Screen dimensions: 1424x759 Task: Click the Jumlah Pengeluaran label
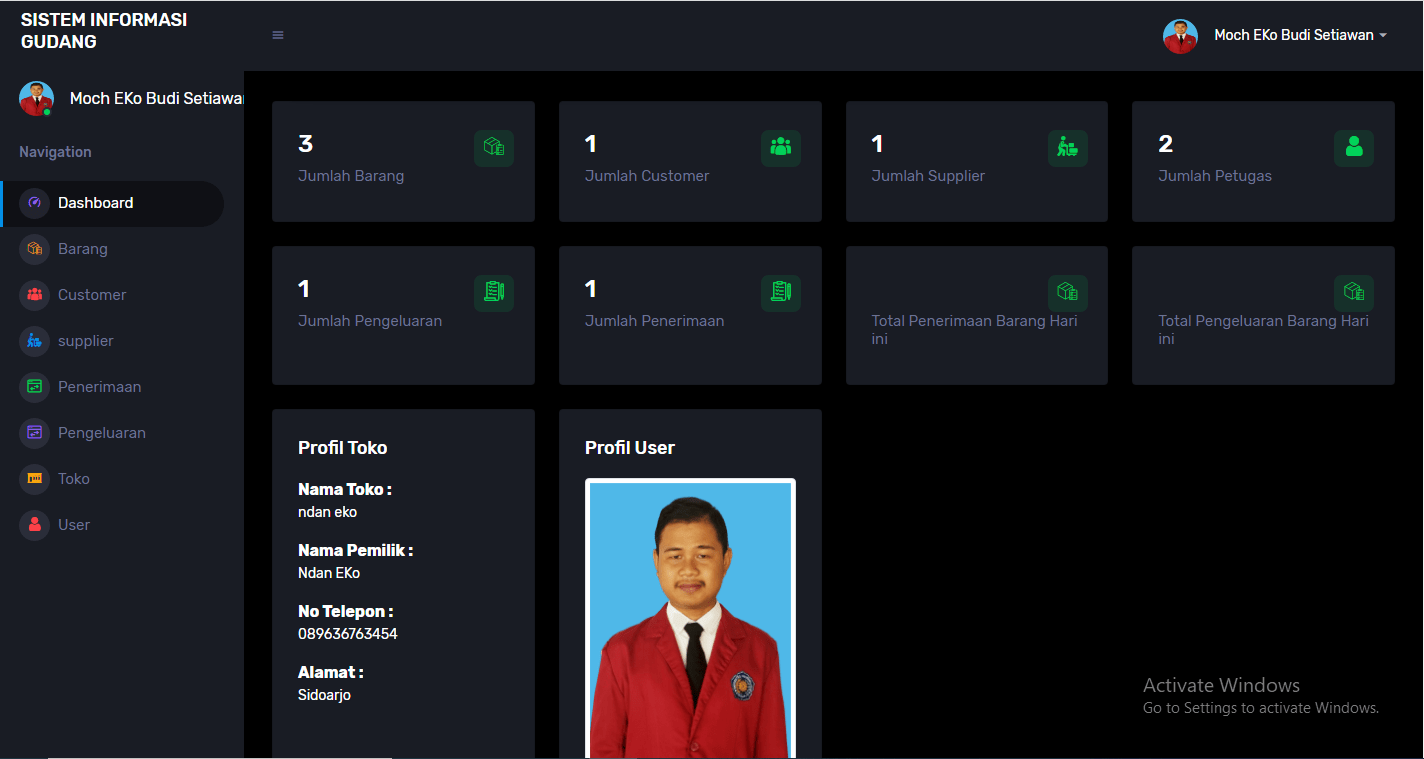[370, 321]
